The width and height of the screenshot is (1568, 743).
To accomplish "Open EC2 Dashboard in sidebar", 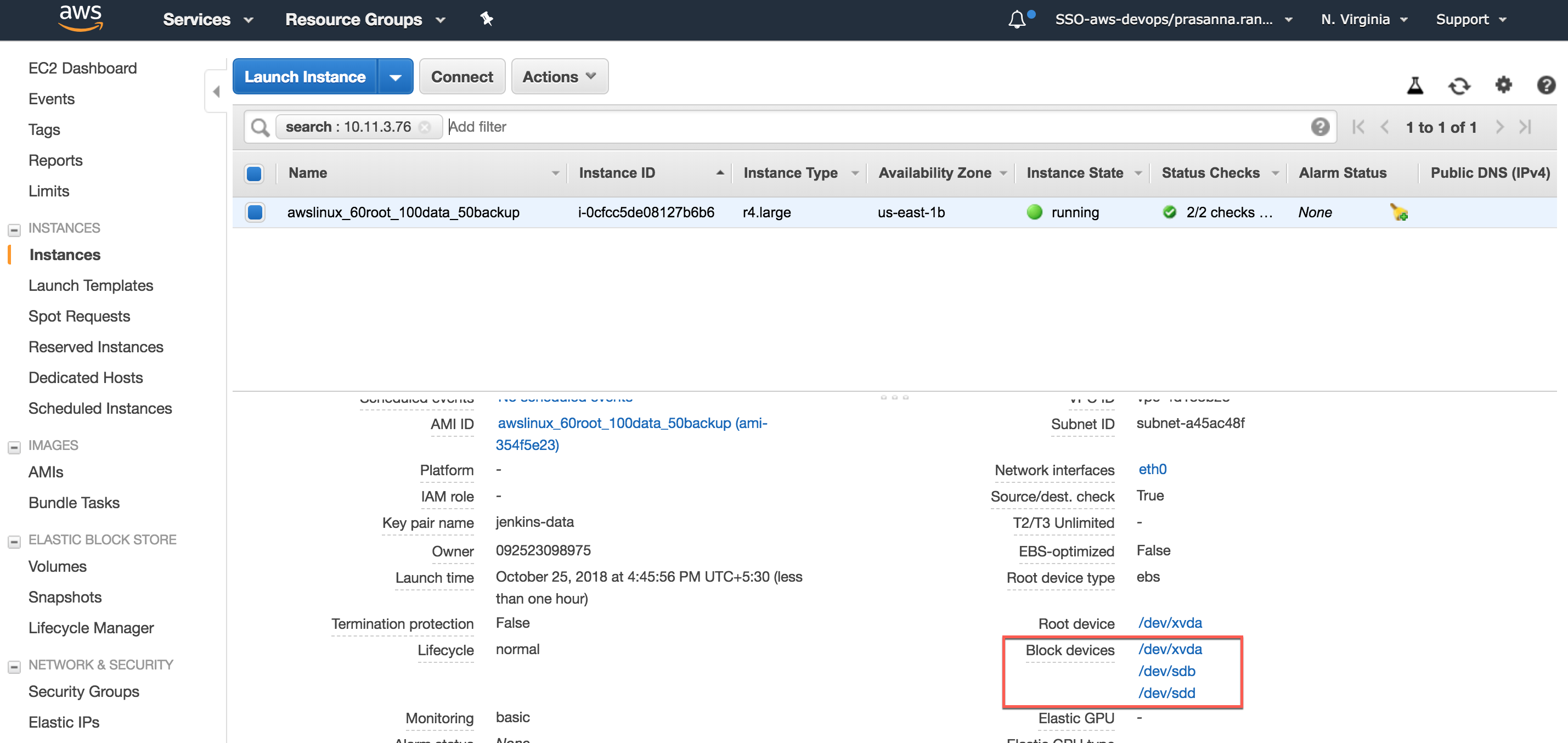I will click(x=83, y=68).
